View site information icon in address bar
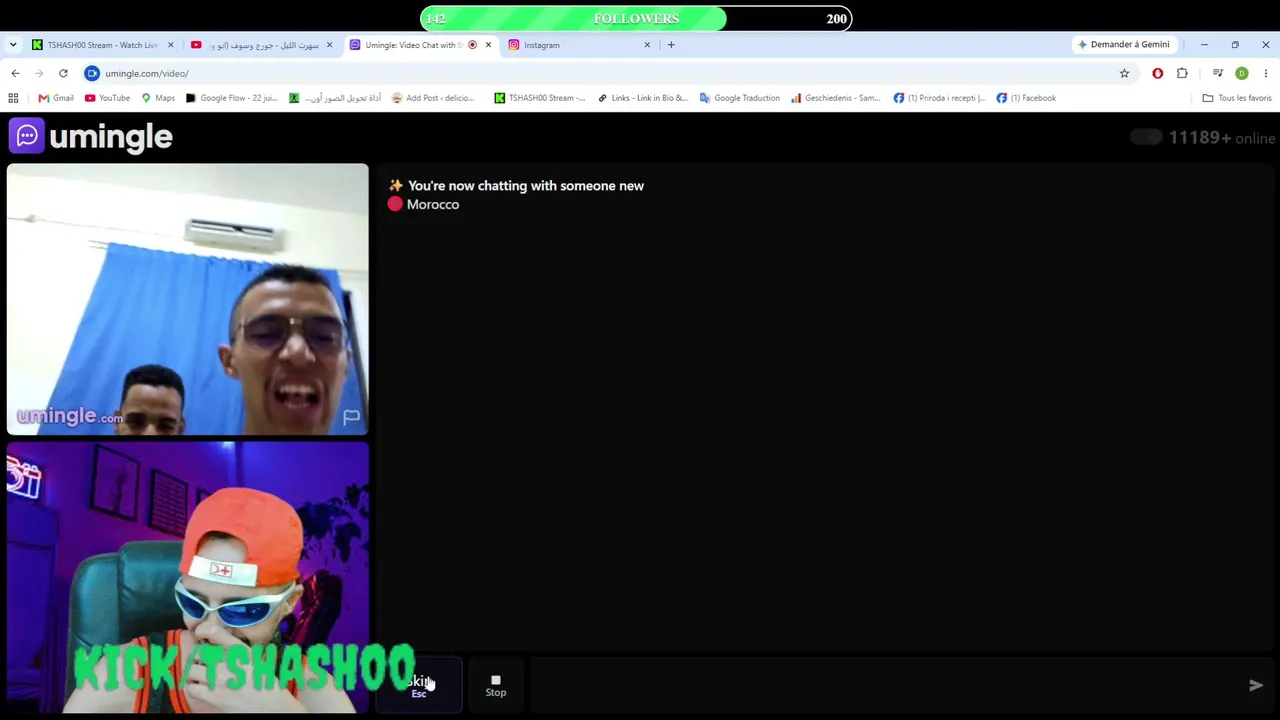The height and width of the screenshot is (720, 1280). pos(92,73)
